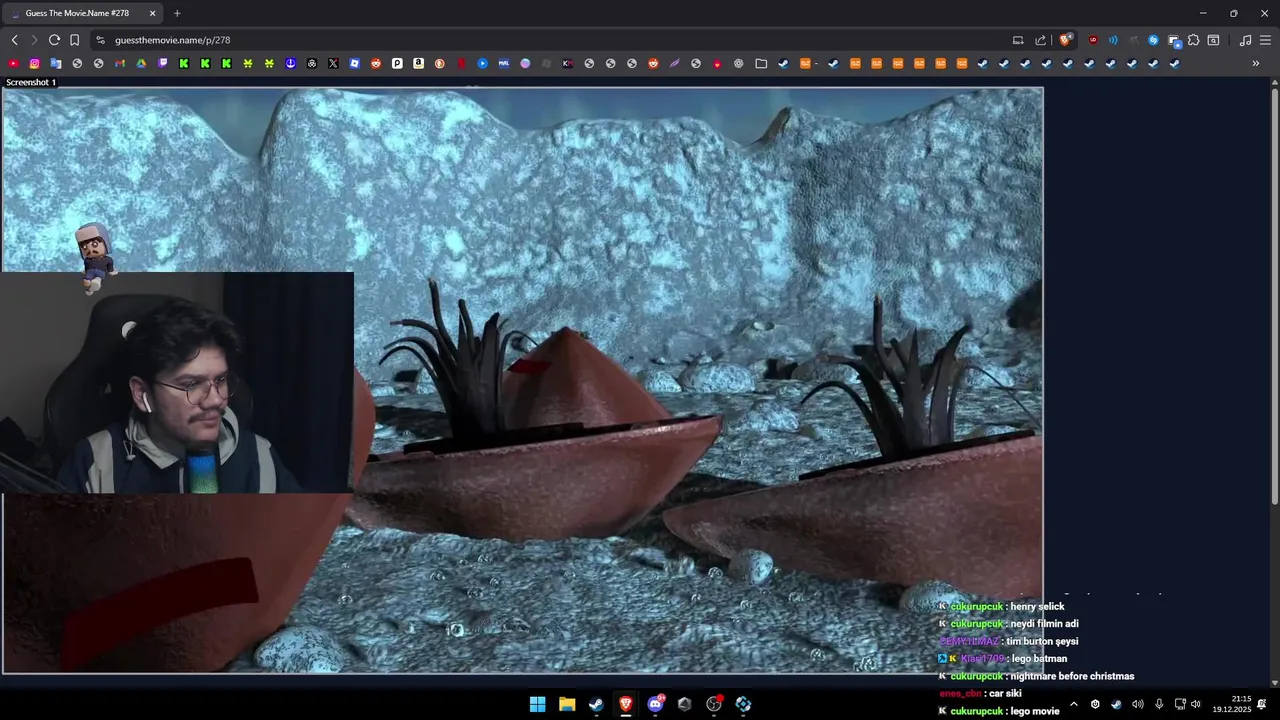The width and height of the screenshot is (1280, 720).
Task: Show hidden bookmarks with double chevron
Action: (x=1256, y=63)
